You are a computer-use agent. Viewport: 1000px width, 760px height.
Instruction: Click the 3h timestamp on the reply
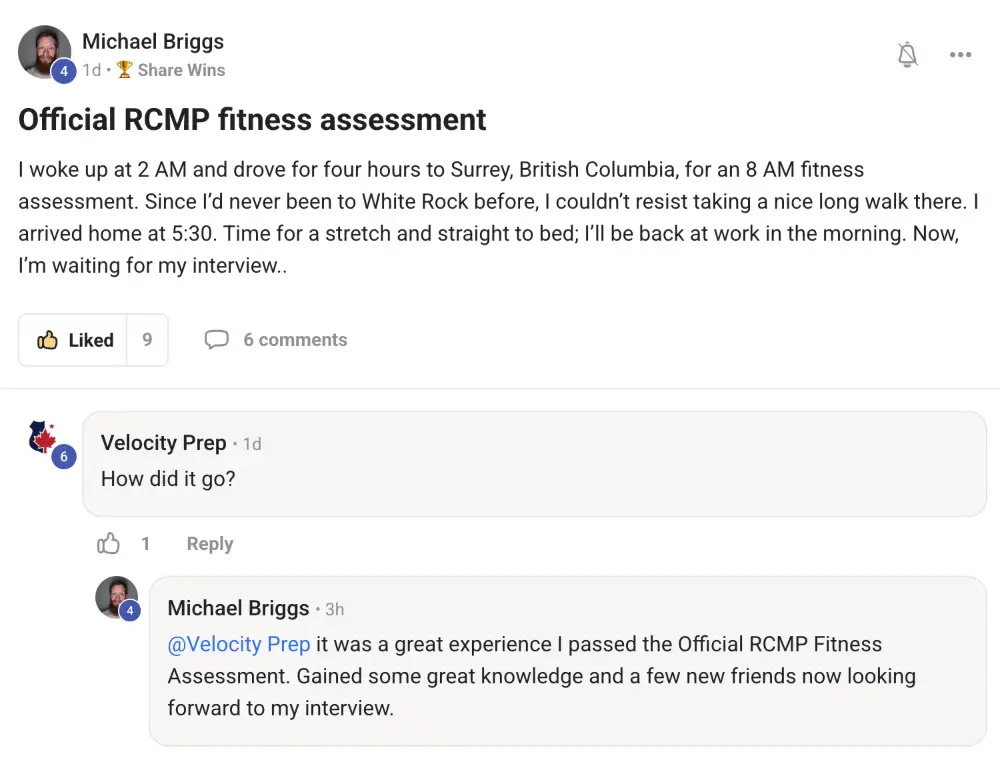(x=335, y=609)
